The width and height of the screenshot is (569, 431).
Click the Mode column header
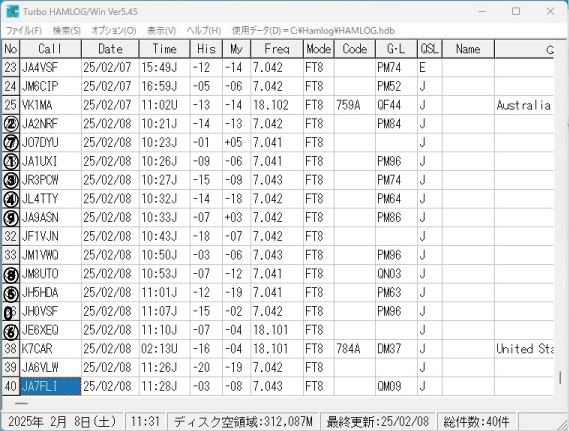(319, 49)
